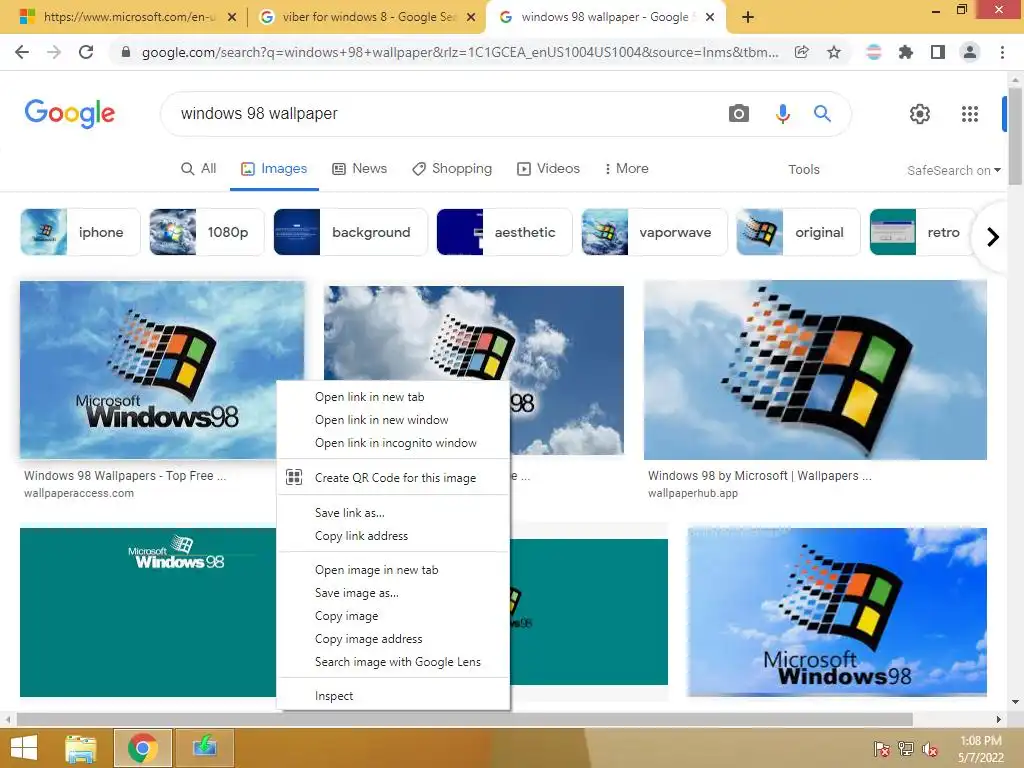Click the lock icon in address bar
Viewport: 1024px width, 768px height.
[x=126, y=52]
